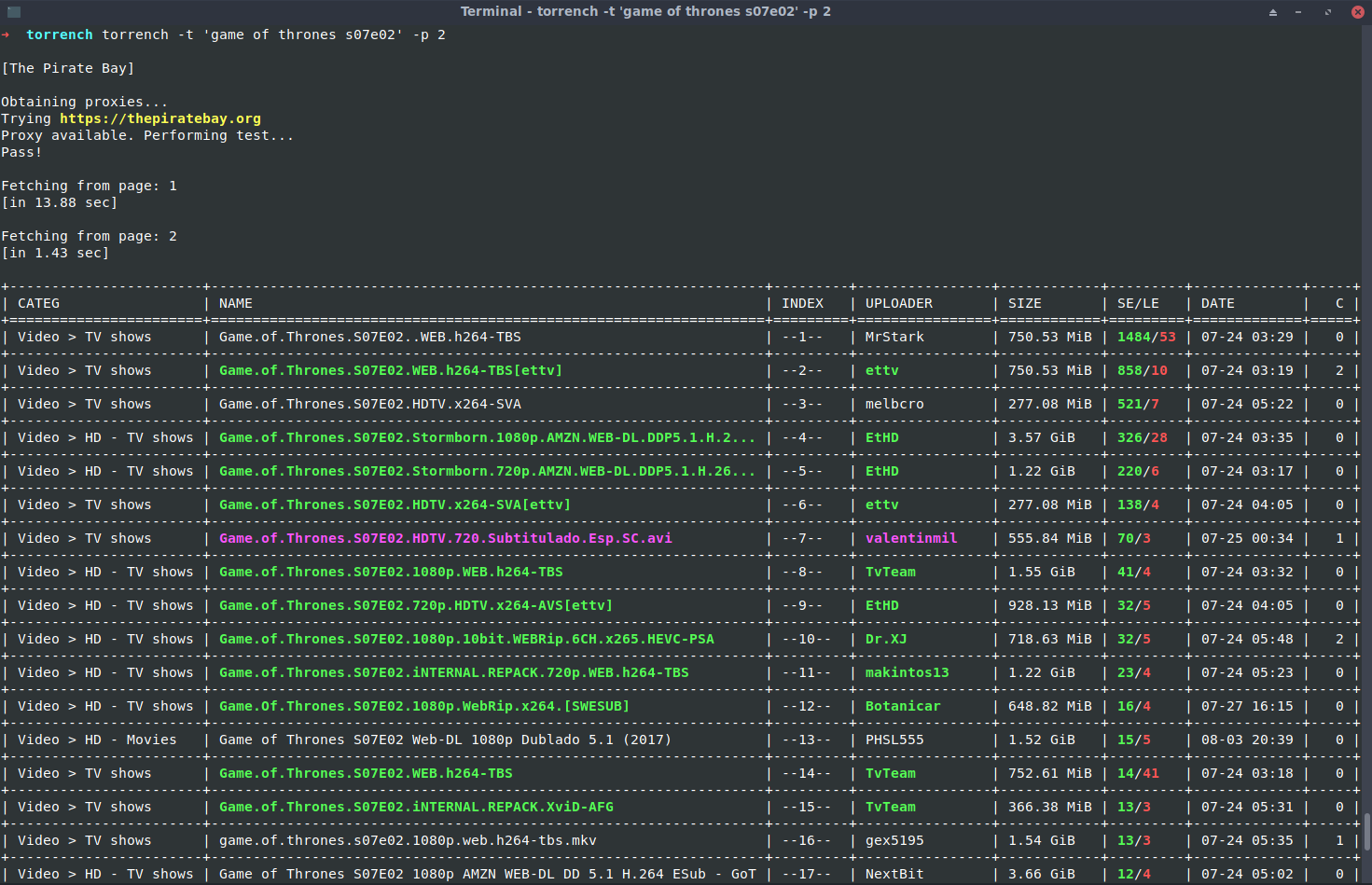This screenshot has height=885, width=1372.
Task: Click the 'Video > HD - Movies' category cell
Action: click(97, 740)
